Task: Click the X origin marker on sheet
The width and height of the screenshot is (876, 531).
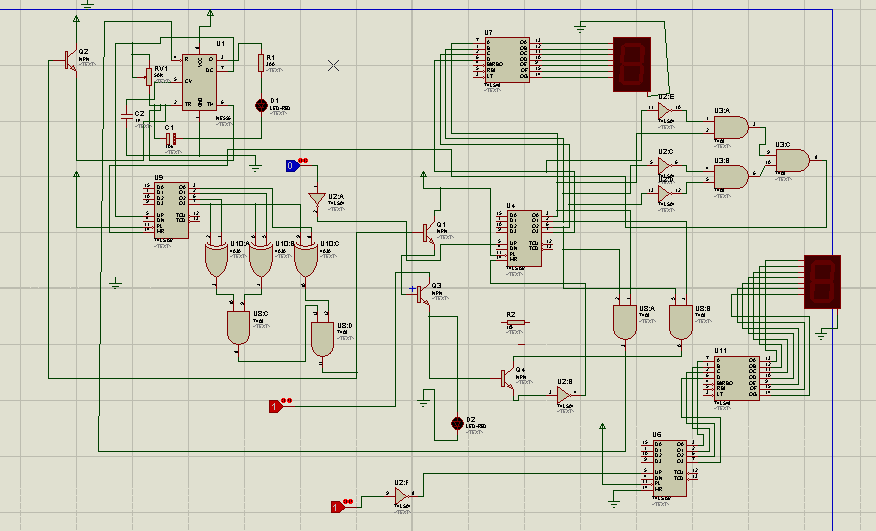Action: (x=334, y=65)
